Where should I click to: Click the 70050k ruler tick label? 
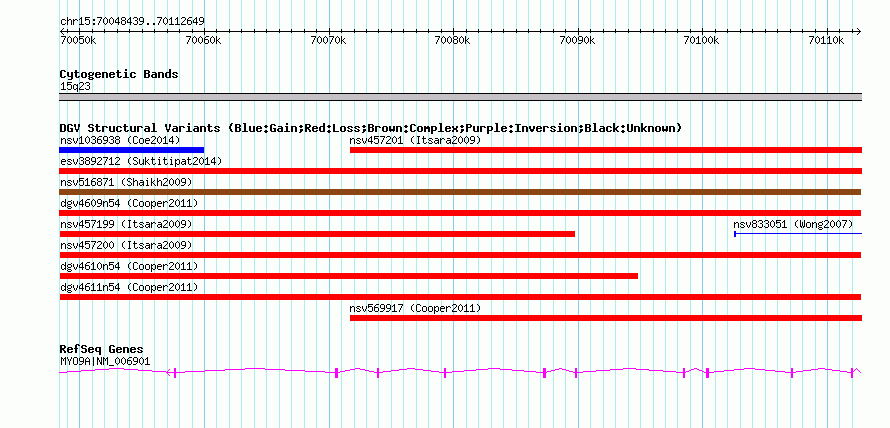[78, 40]
